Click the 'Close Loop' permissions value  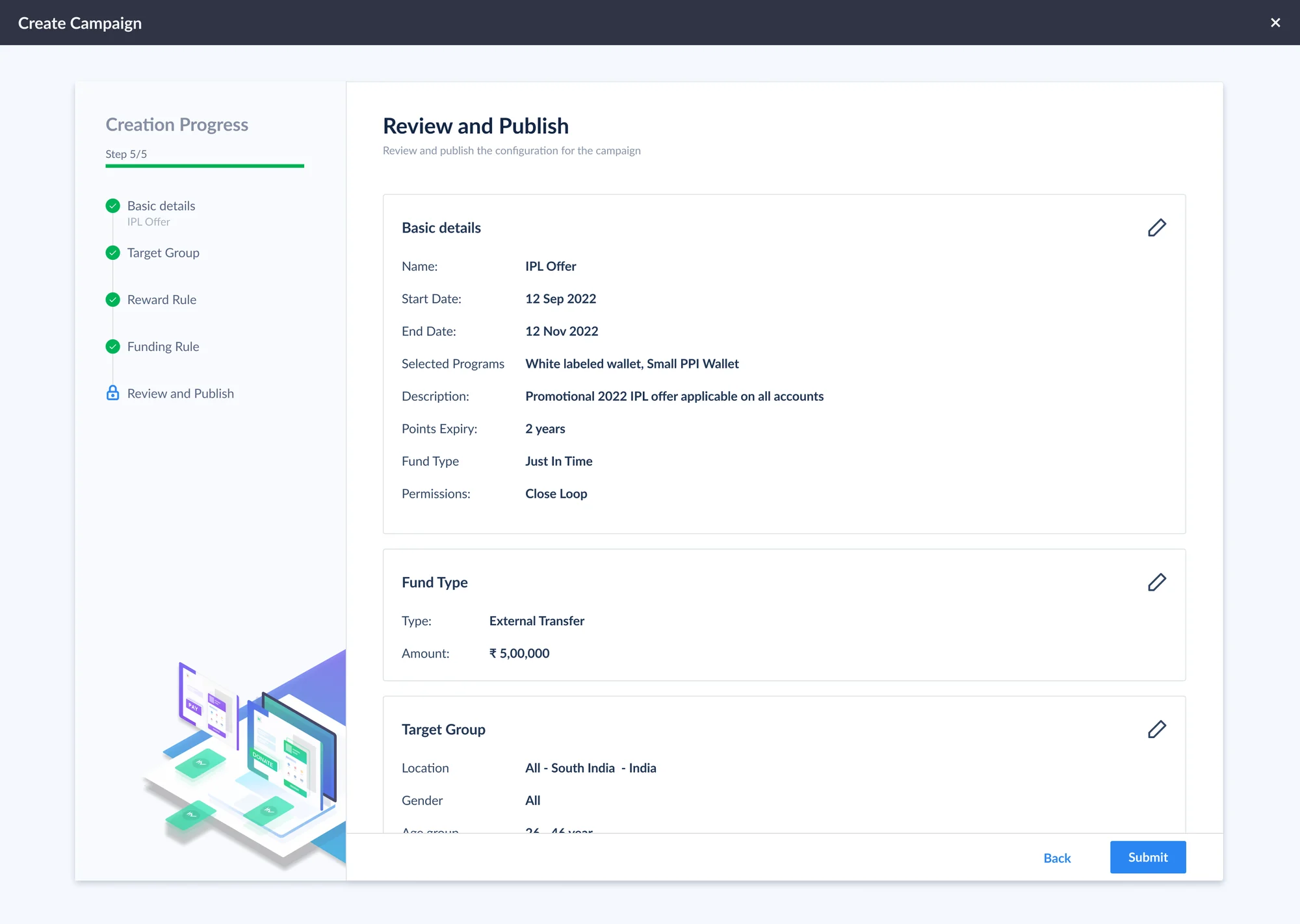coord(556,494)
